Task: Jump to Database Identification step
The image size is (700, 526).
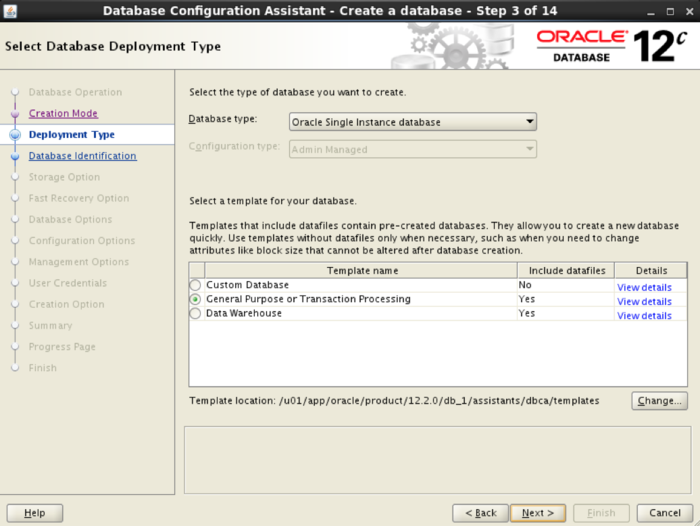Action: tap(83, 156)
